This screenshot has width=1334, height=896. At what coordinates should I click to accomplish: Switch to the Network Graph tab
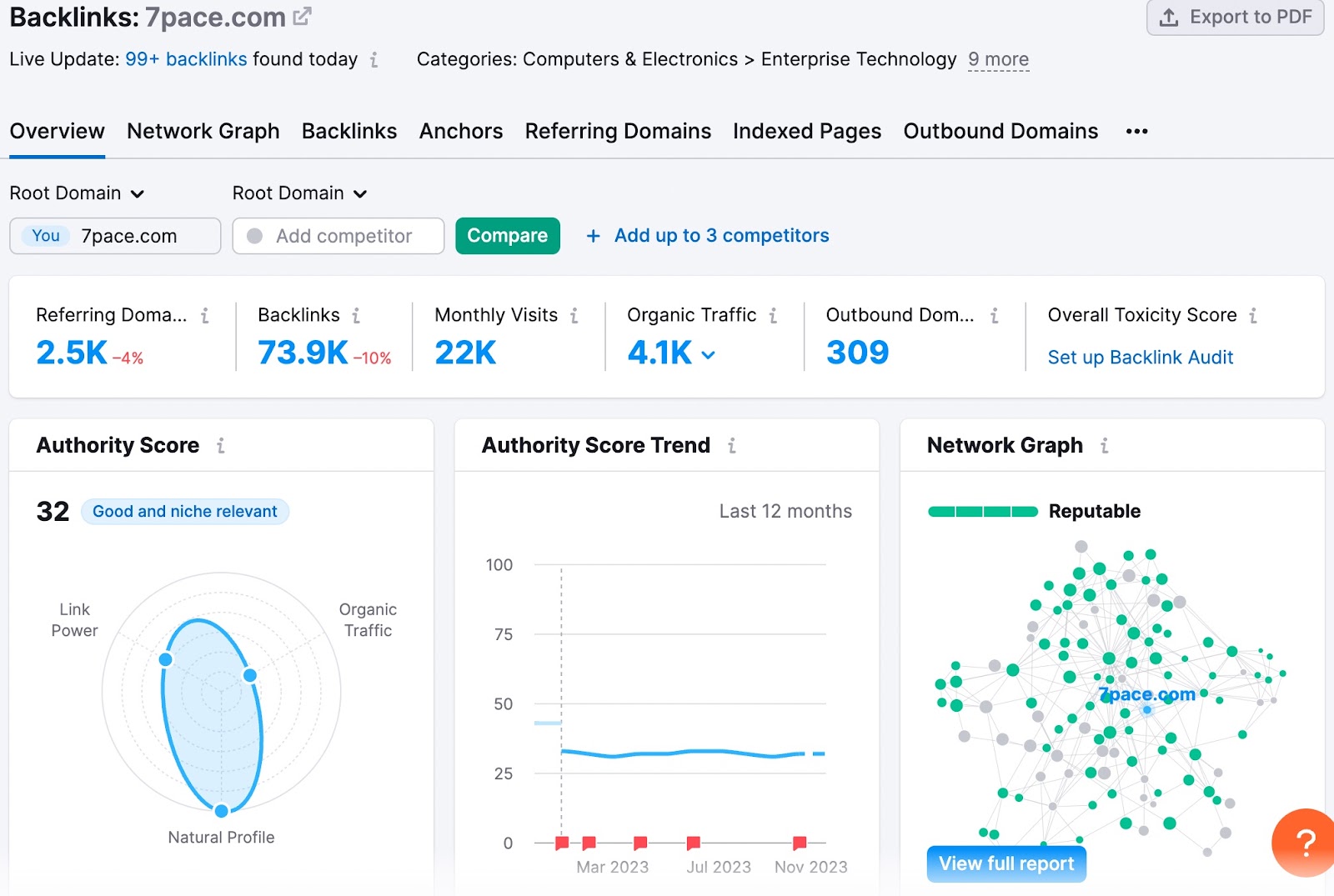[203, 131]
